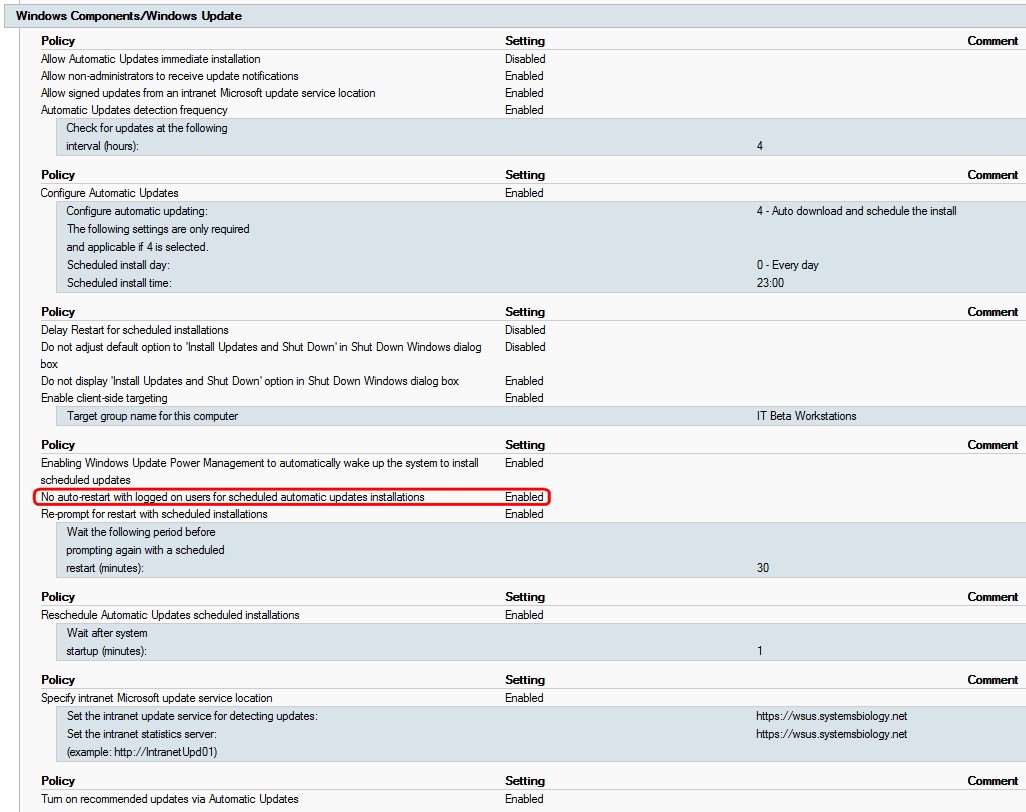1026x812 pixels.
Task: Select 'Do not display Install Updates and Shut Down' policy
Action: (x=250, y=381)
